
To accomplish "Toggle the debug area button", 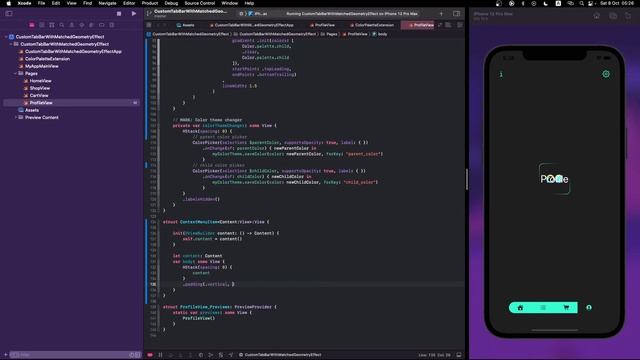I will click(459, 355).
